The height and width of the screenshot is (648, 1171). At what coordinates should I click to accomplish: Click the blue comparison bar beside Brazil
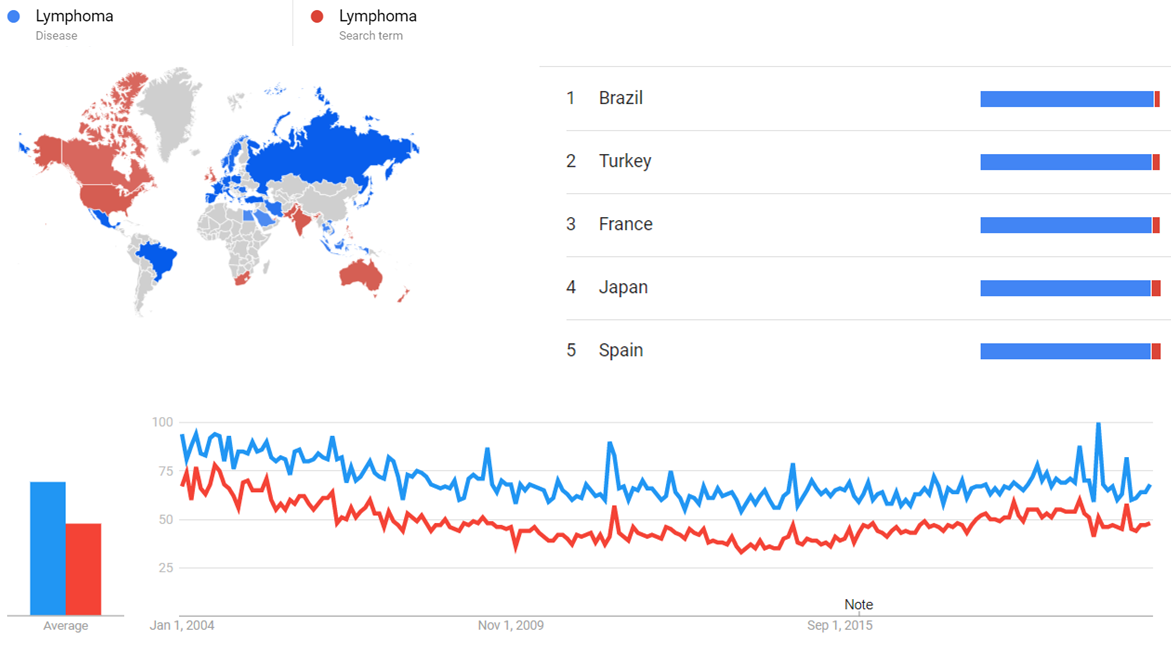pos(1066,99)
